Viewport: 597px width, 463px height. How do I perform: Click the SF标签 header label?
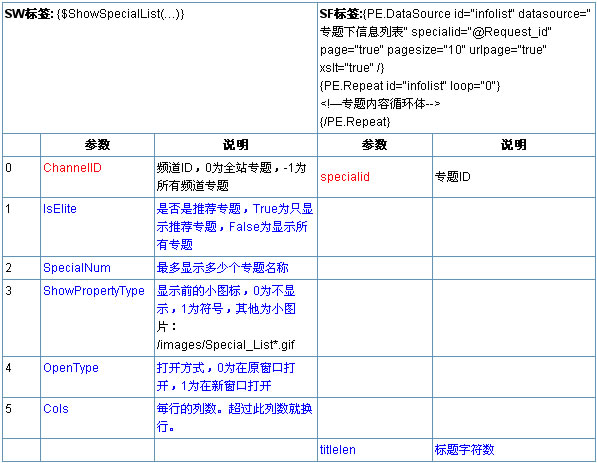(341, 14)
